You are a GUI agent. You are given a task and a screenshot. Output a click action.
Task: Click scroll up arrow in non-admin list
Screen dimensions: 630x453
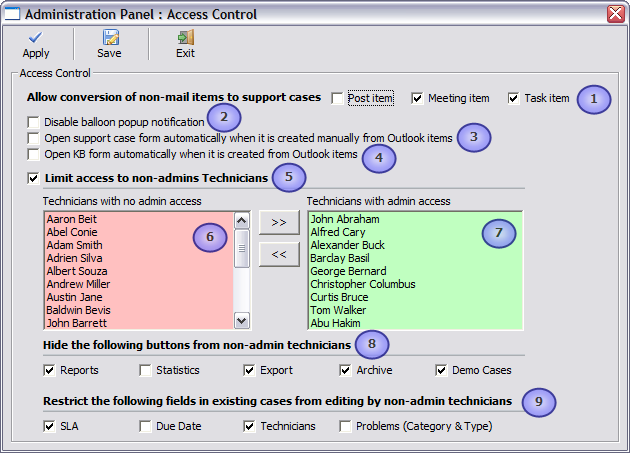pos(241,220)
